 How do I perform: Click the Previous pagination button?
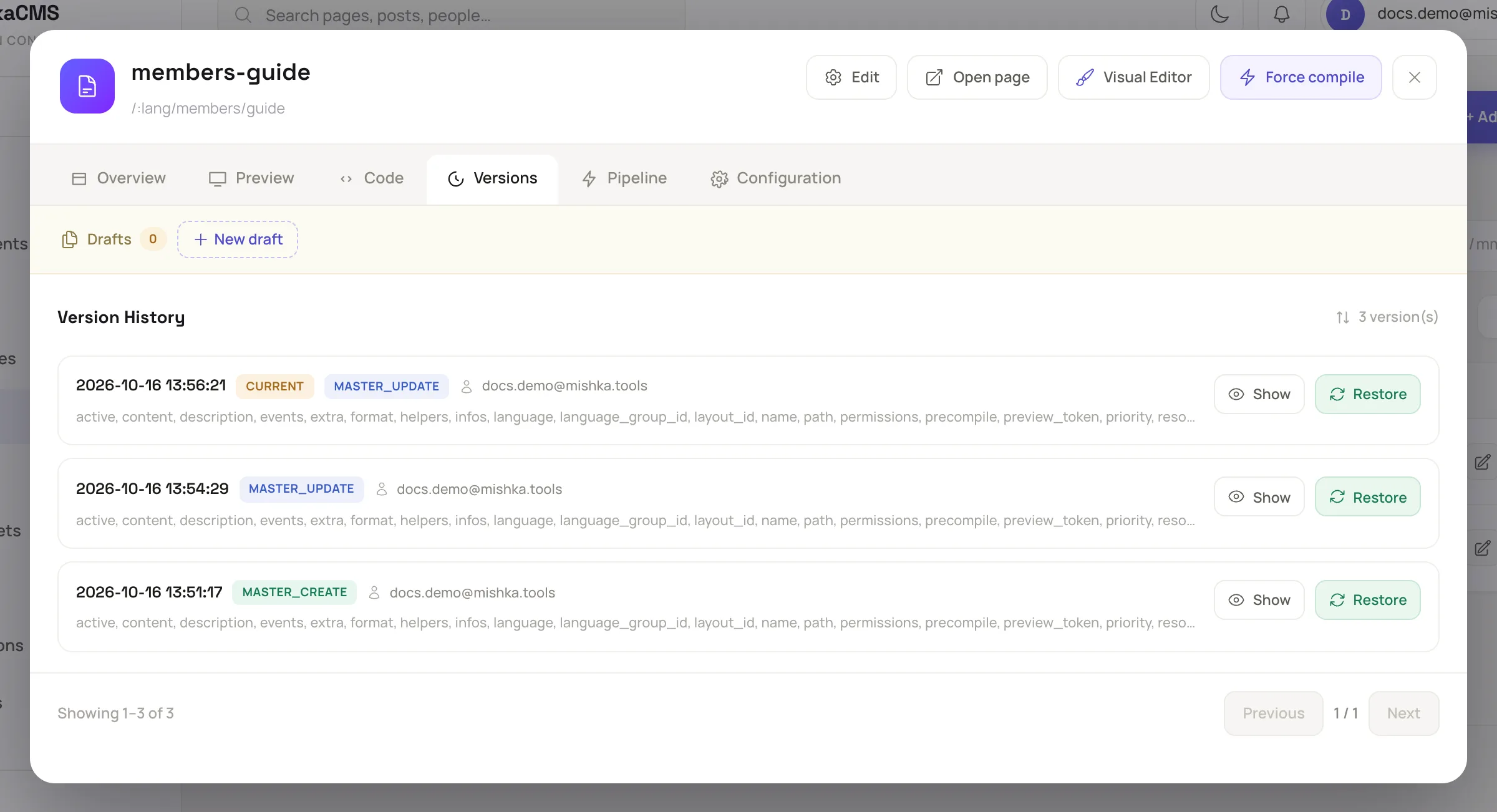point(1274,713)
